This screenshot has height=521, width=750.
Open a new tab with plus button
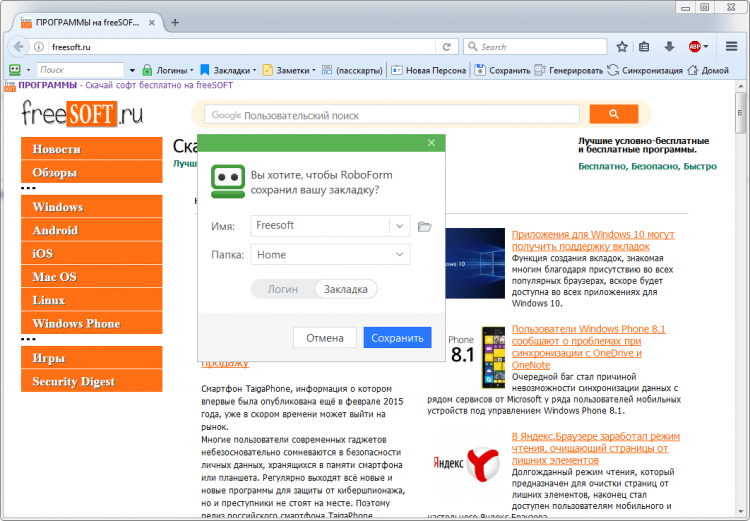point(175,22)
